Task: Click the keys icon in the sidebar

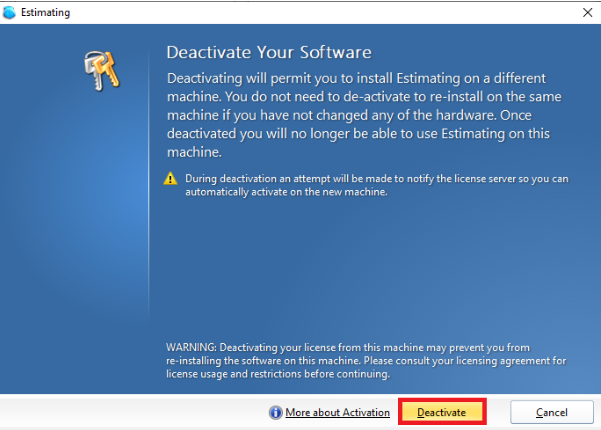Action: (x=102, y=71)
